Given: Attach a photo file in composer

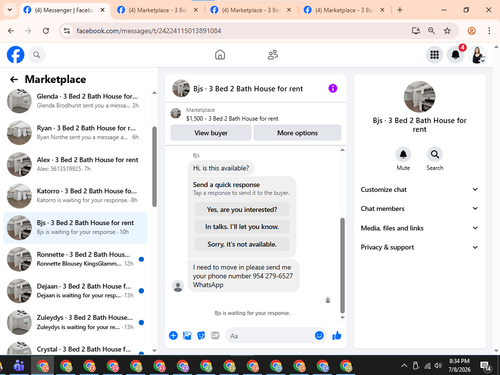Looking at the screenshot, I should pos(187,335).
